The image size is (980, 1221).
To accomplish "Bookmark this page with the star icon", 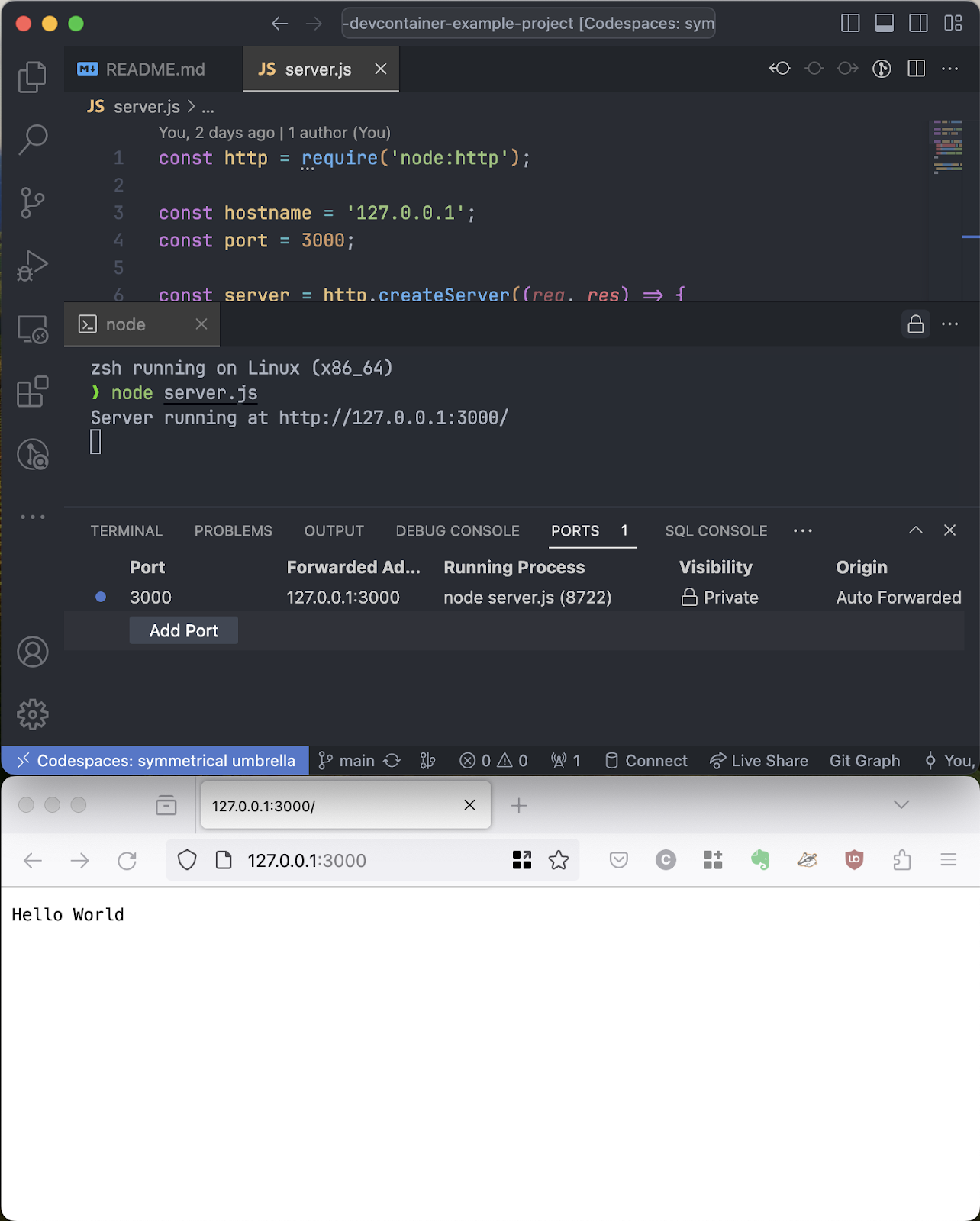I will tap(559, 861).
